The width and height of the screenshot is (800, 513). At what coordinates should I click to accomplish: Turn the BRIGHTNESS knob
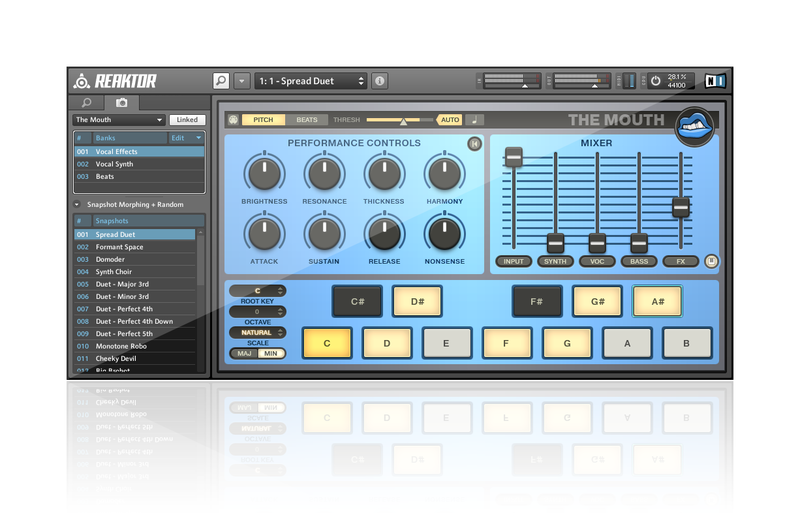tap(264, 173)
